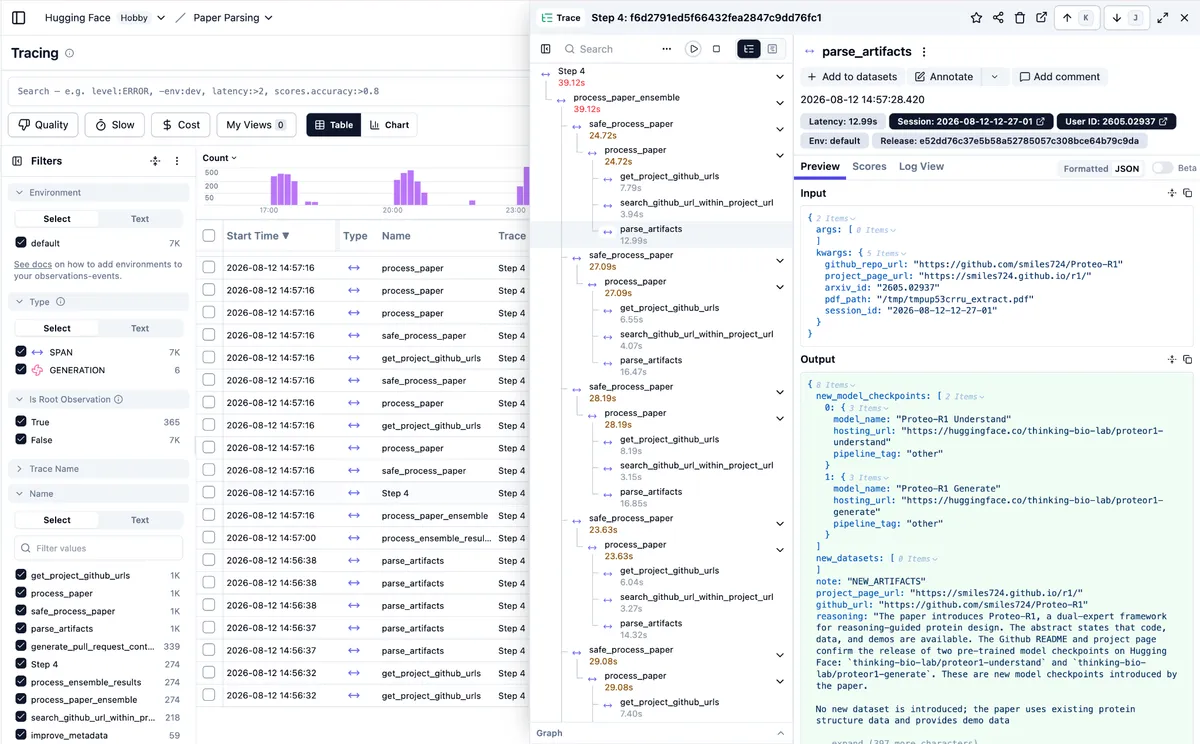Sort by Start Time column header
The width and height of the screenshot is (1200, 744).
tap(258, 236)
